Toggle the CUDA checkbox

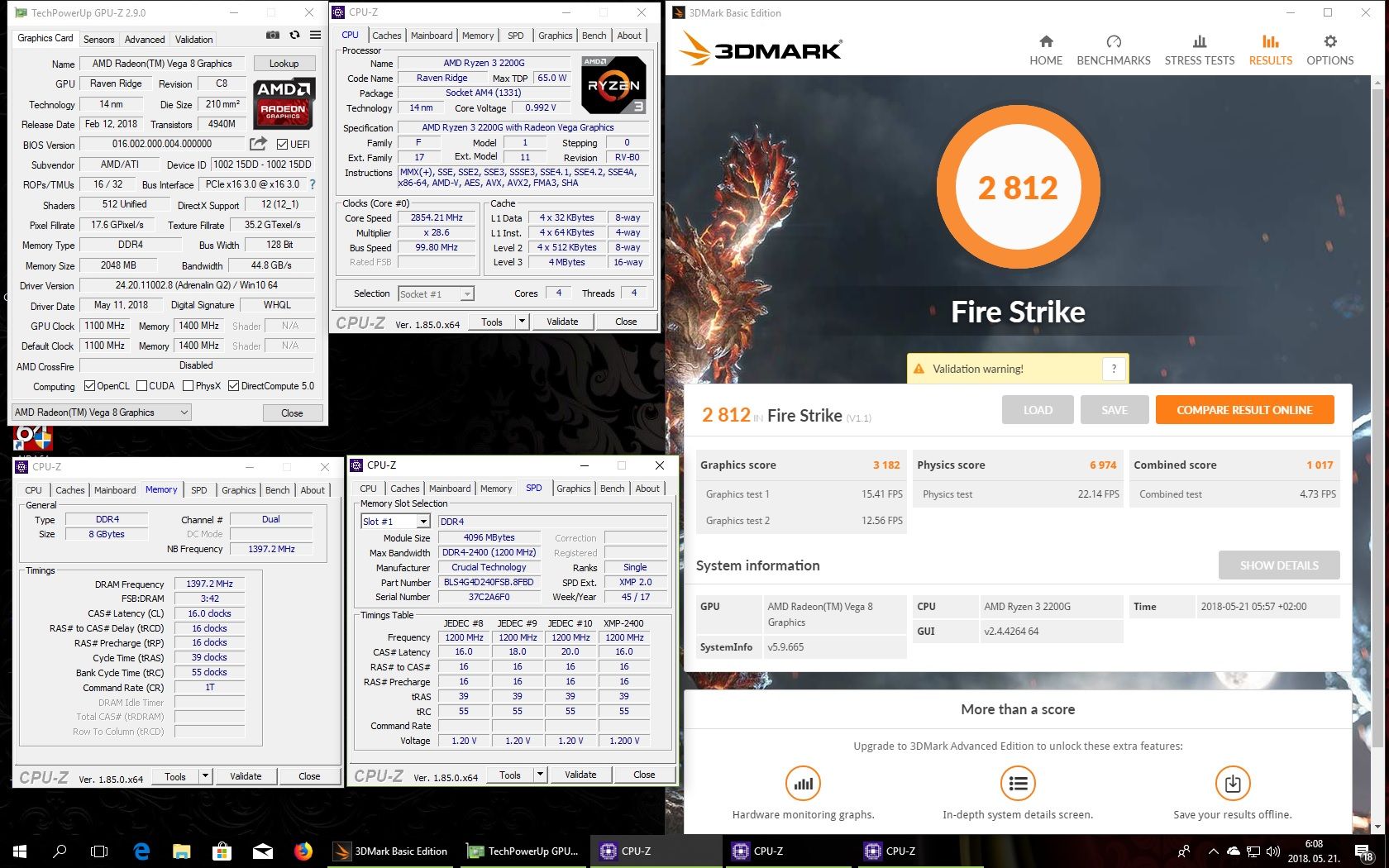coord(142,386)
